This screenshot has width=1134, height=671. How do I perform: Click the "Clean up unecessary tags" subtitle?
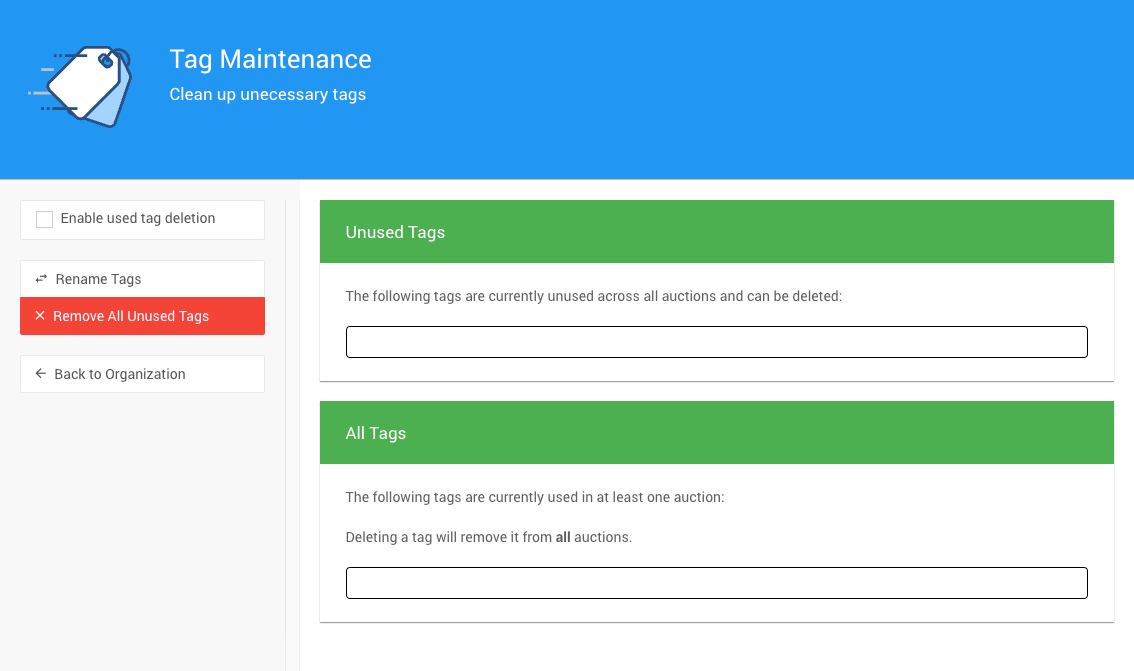coord(267,95)
